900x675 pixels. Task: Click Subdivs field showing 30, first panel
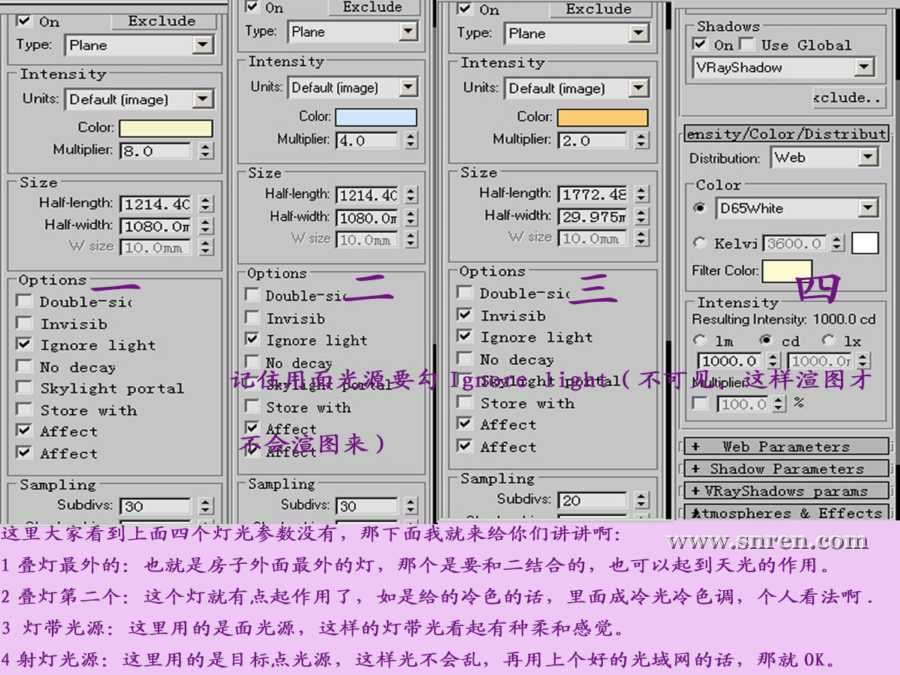click(155, 506)
